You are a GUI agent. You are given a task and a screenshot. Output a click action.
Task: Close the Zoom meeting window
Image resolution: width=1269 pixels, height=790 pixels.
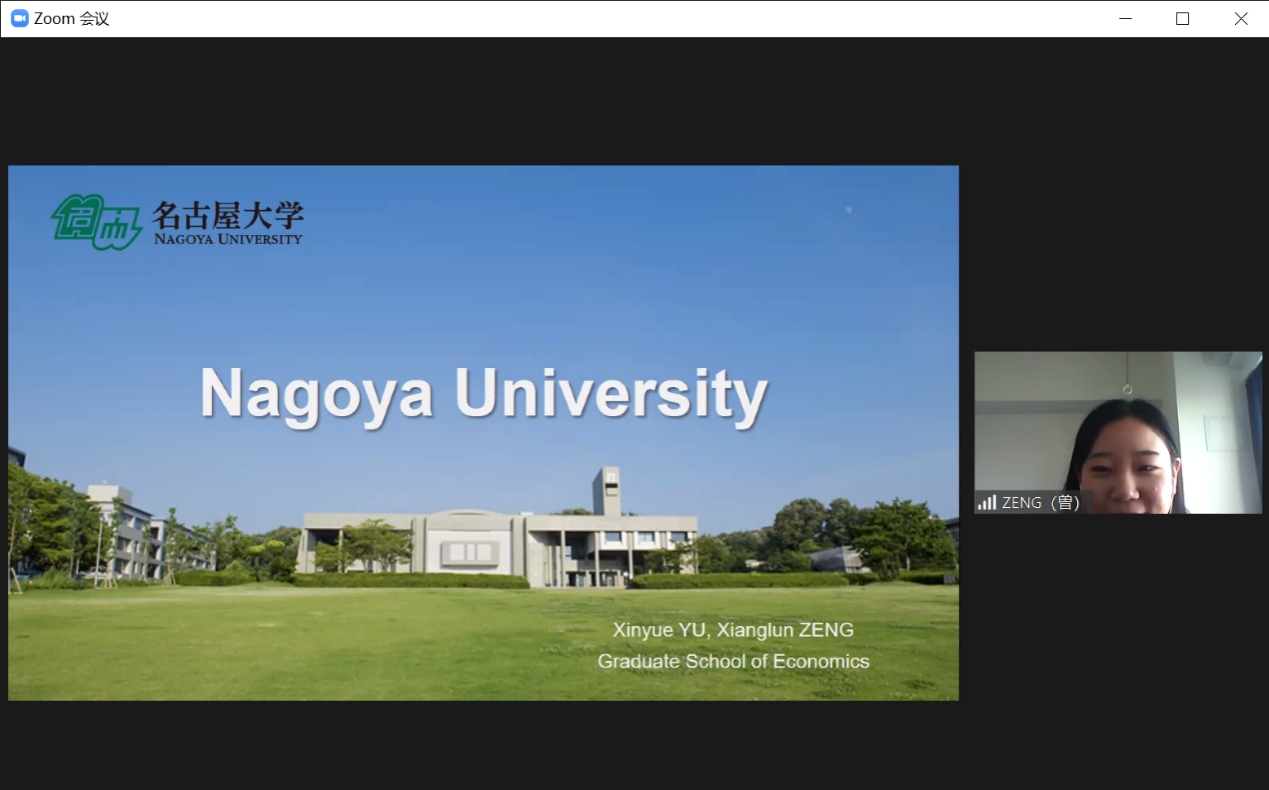pos(1240,19)
